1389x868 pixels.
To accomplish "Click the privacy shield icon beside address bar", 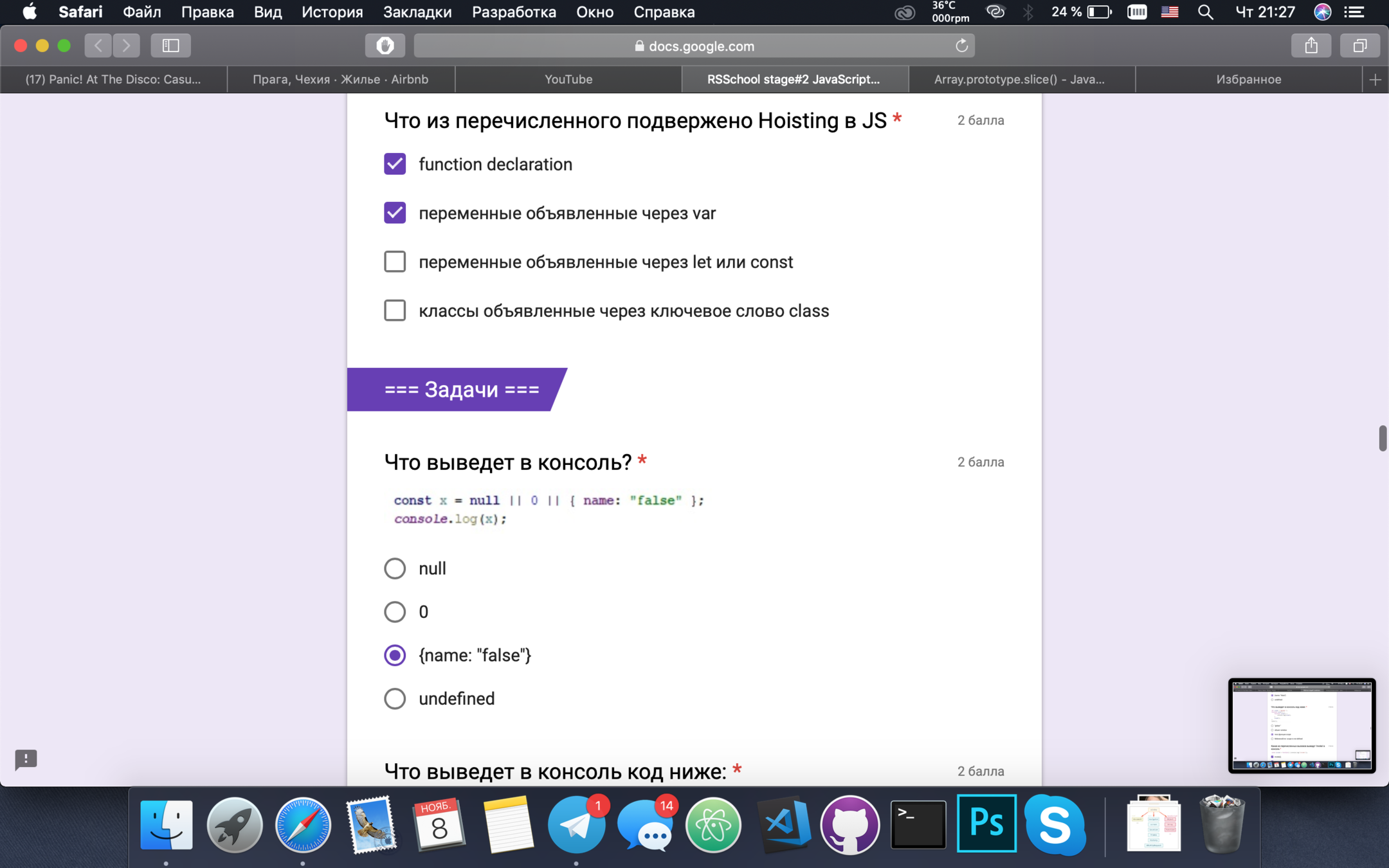I will pos(385,46).
